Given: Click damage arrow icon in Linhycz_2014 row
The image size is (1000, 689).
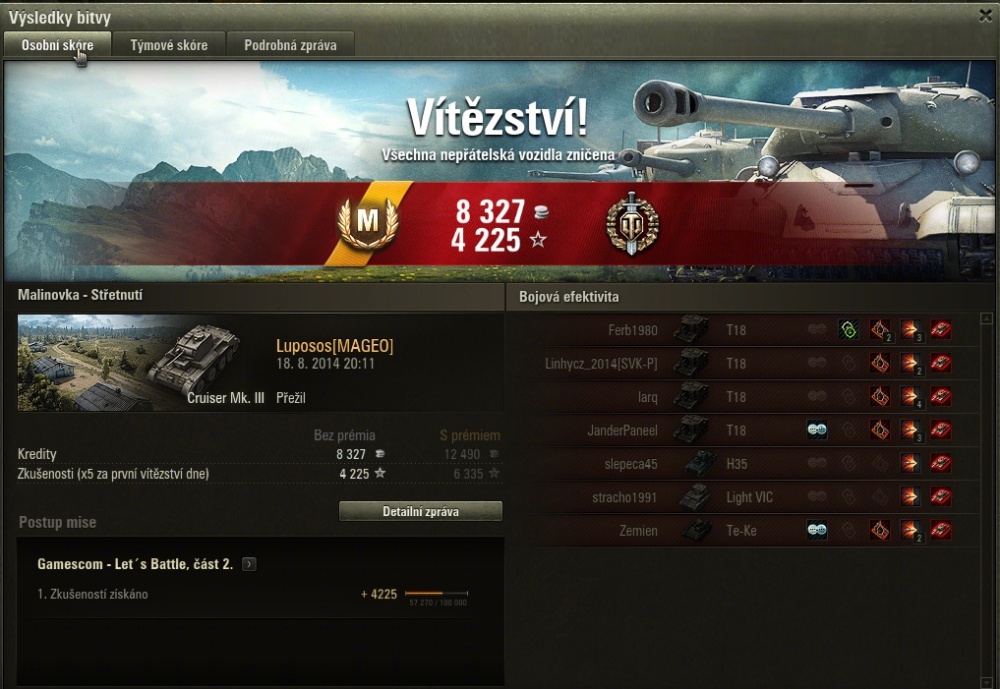Looking at the screenshot, I should tap(910, 364).
